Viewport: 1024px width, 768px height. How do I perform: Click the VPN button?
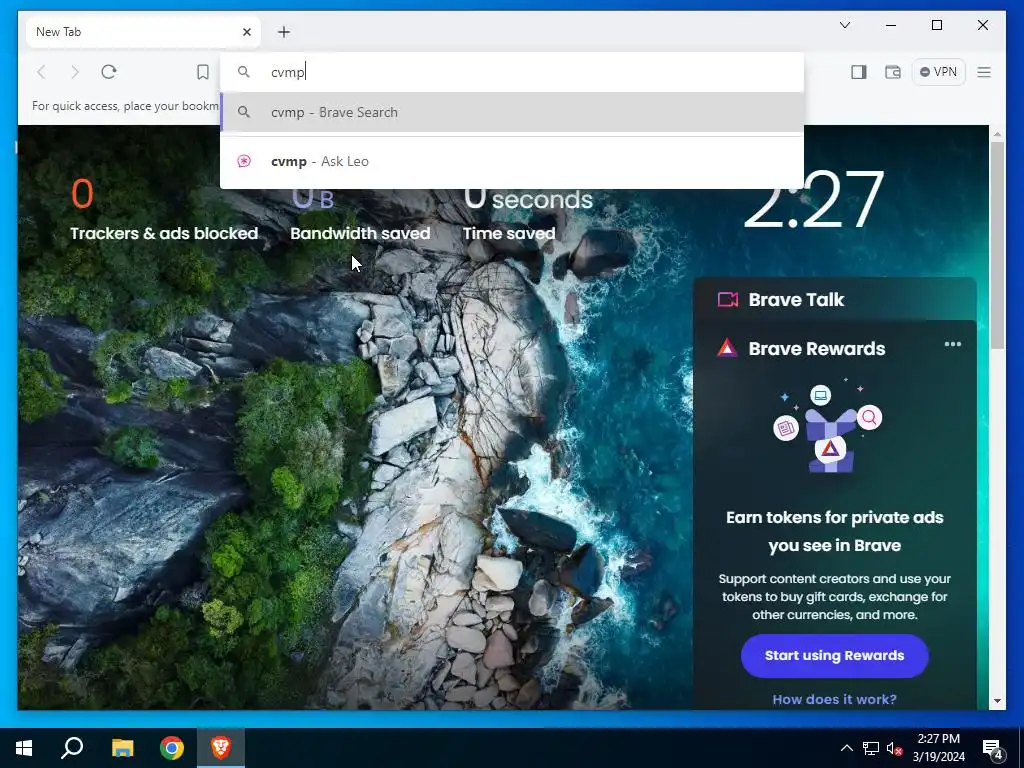tap(938, 72)
